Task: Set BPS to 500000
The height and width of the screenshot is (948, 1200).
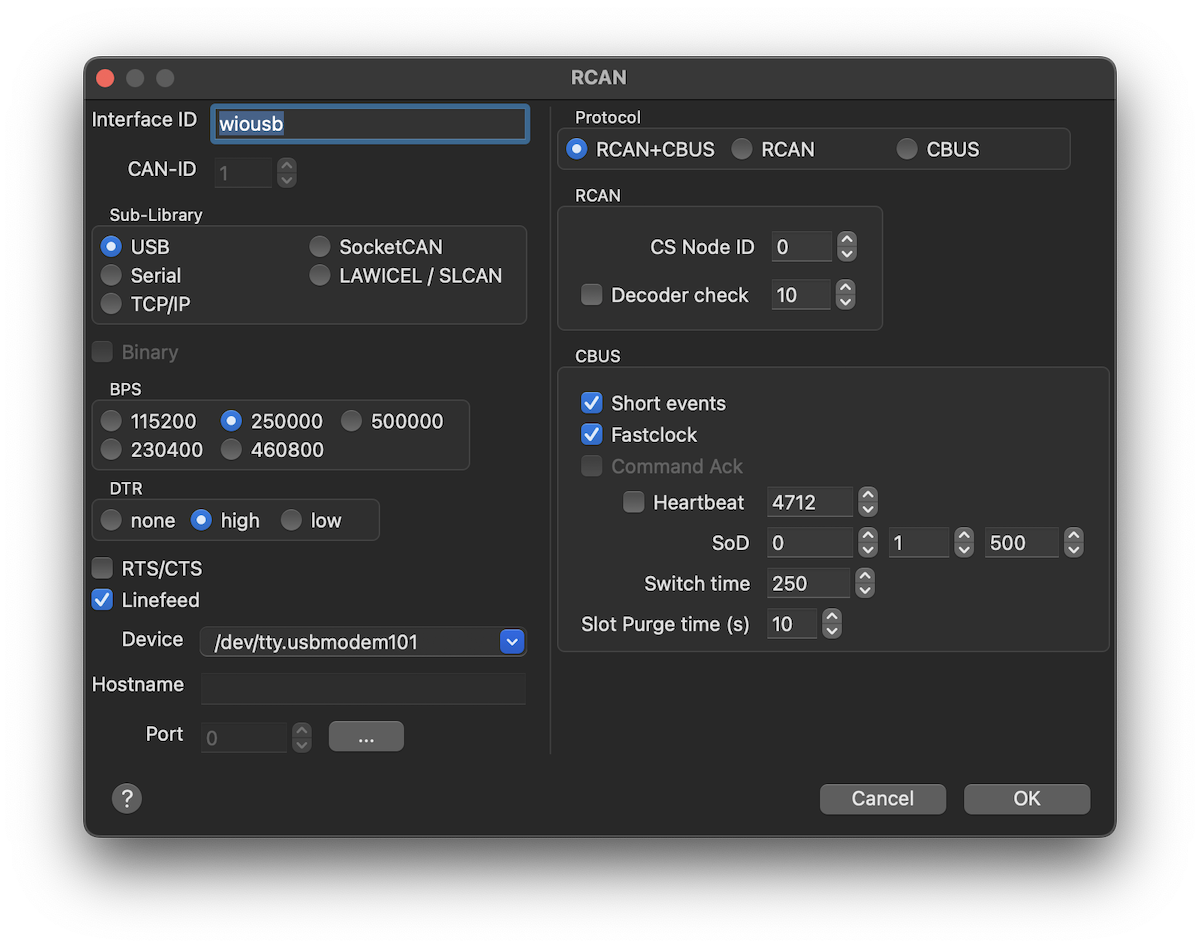Action: [x=352, y=421]
